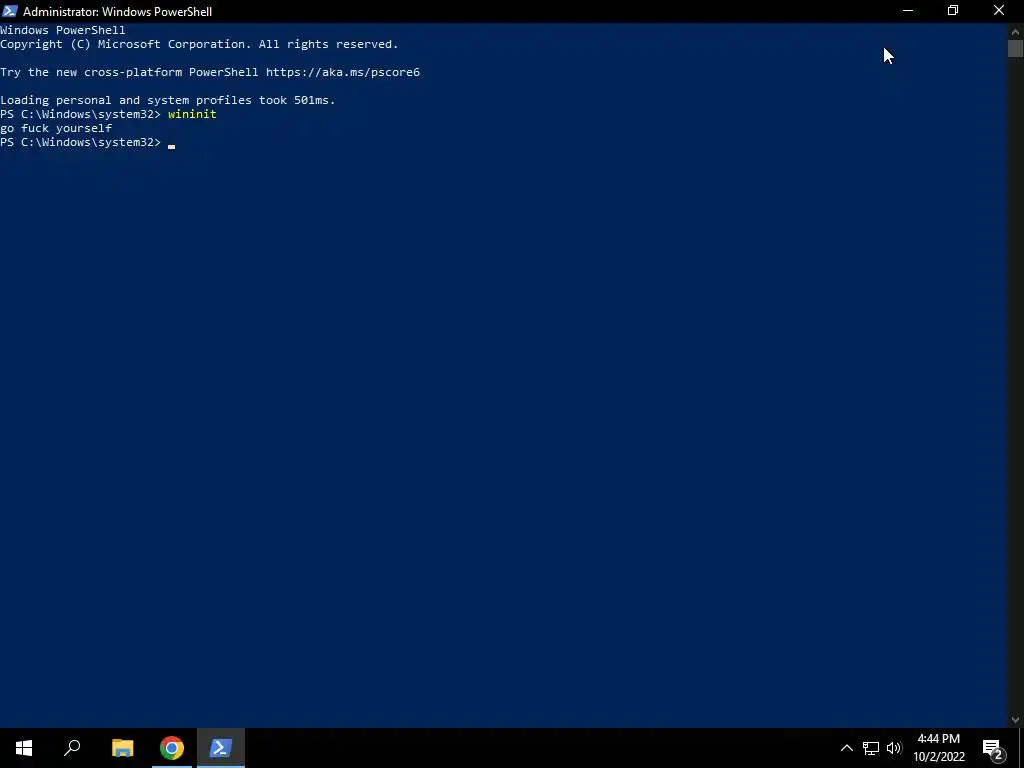Screen dimensions: 1024x768
Task: Open taskbar search magnifier
Action: tap(72, 748)
